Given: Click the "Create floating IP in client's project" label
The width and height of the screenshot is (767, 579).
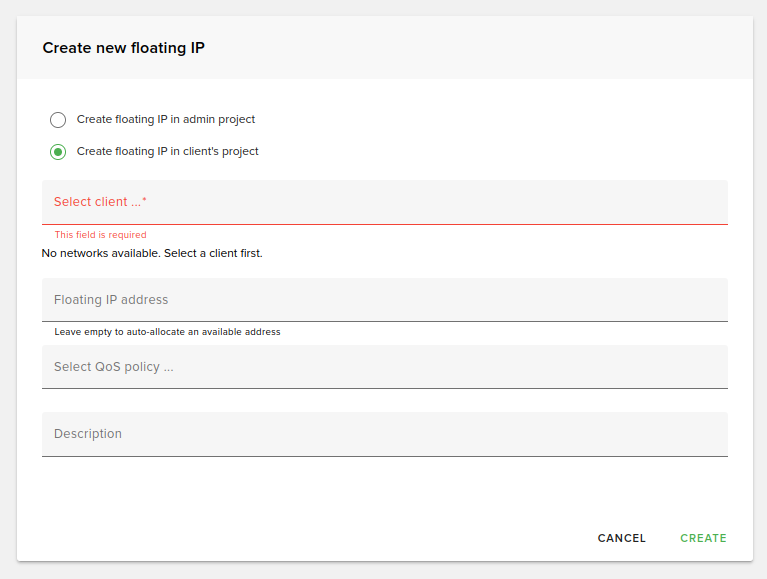Looking at the screenshot, I should tap(168, 152).
